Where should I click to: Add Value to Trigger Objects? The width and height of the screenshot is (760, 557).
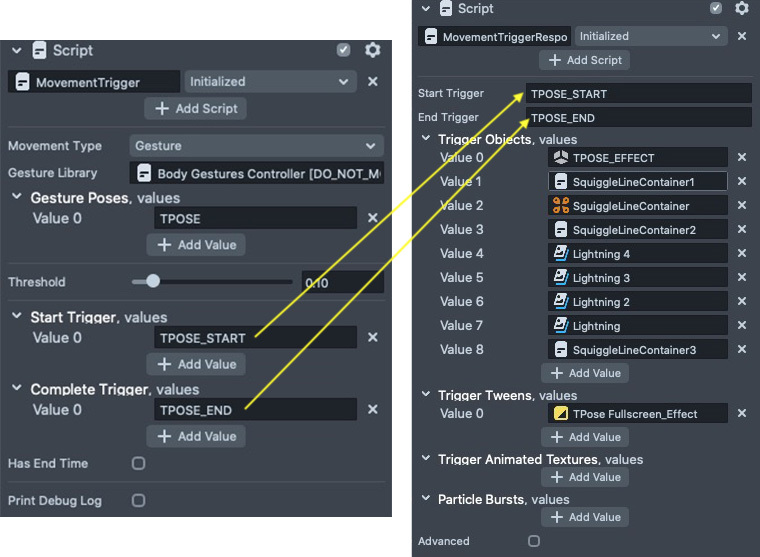point(585,373)
